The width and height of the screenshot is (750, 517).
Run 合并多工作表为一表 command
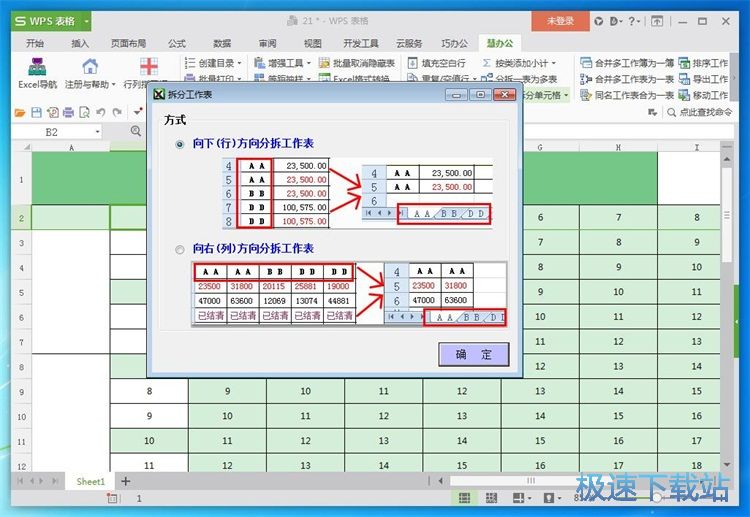coord(627,79)
